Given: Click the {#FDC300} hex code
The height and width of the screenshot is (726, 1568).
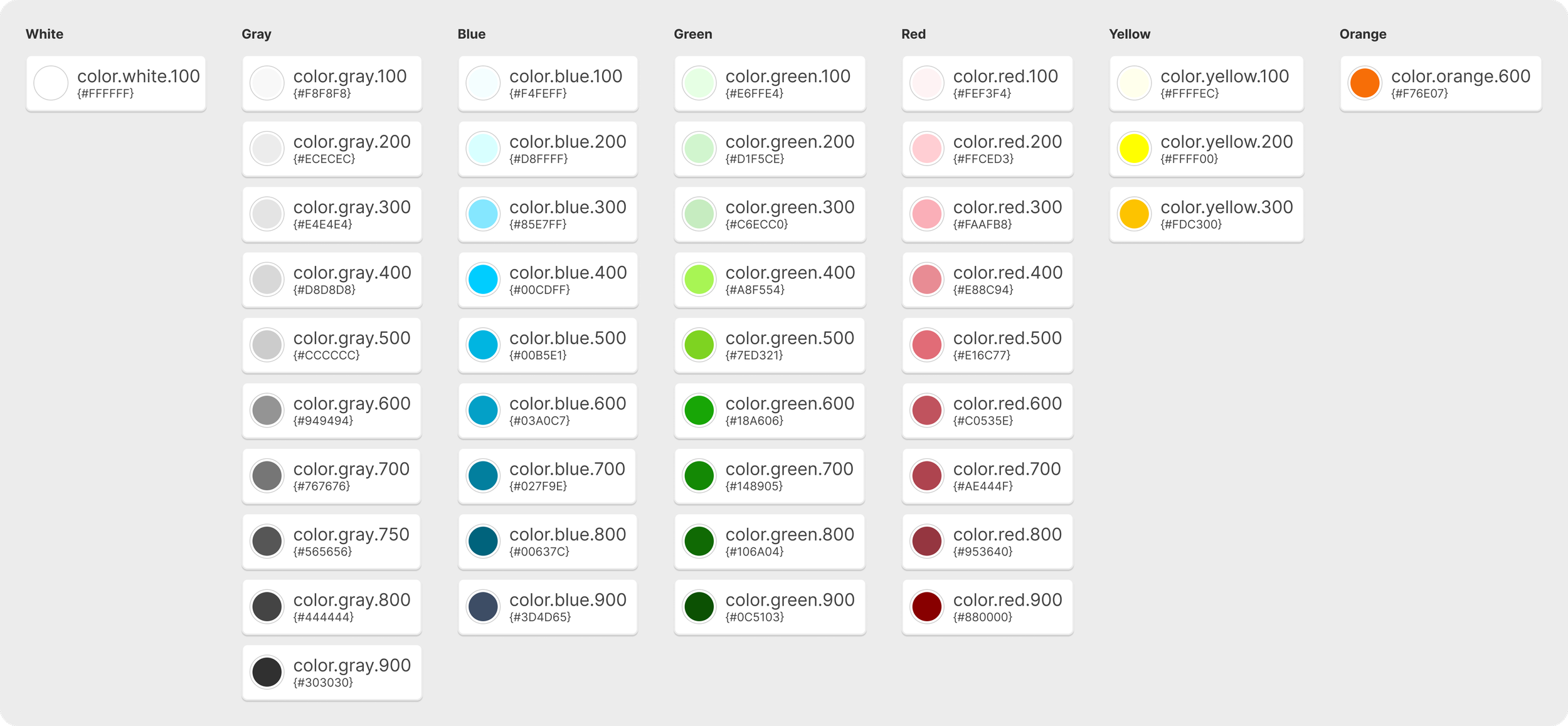Looking at the screenshot, I should (1190, 224).
